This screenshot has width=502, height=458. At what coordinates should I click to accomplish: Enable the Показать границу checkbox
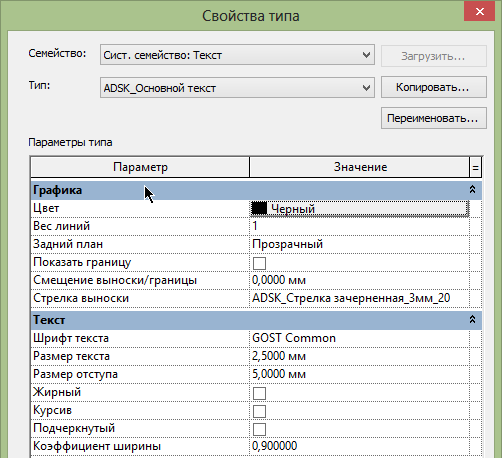point(259,263)
